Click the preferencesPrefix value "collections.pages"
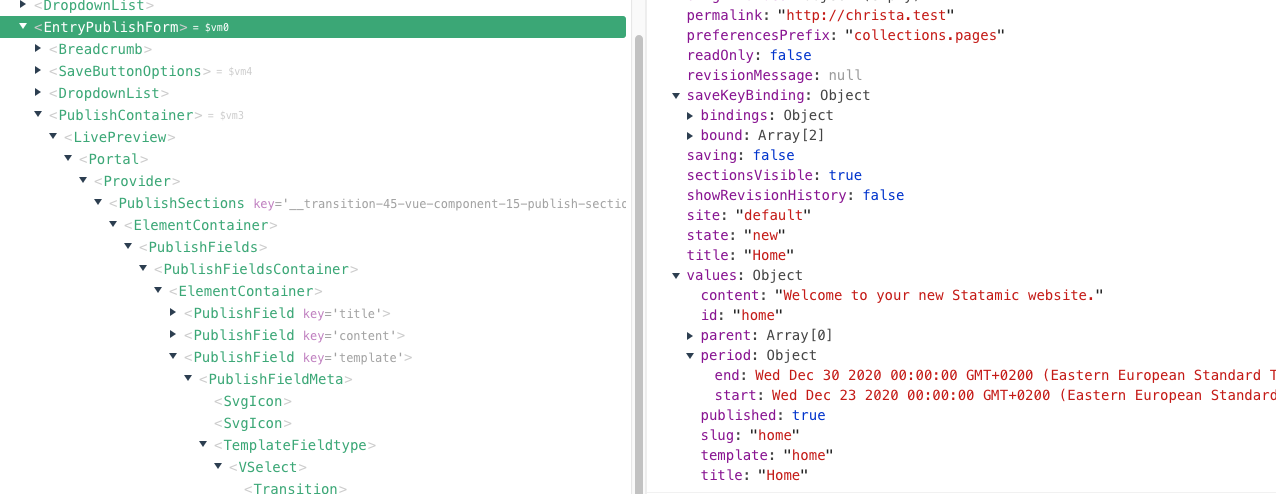The image size is (1276, 494). [x=924, y=35]
